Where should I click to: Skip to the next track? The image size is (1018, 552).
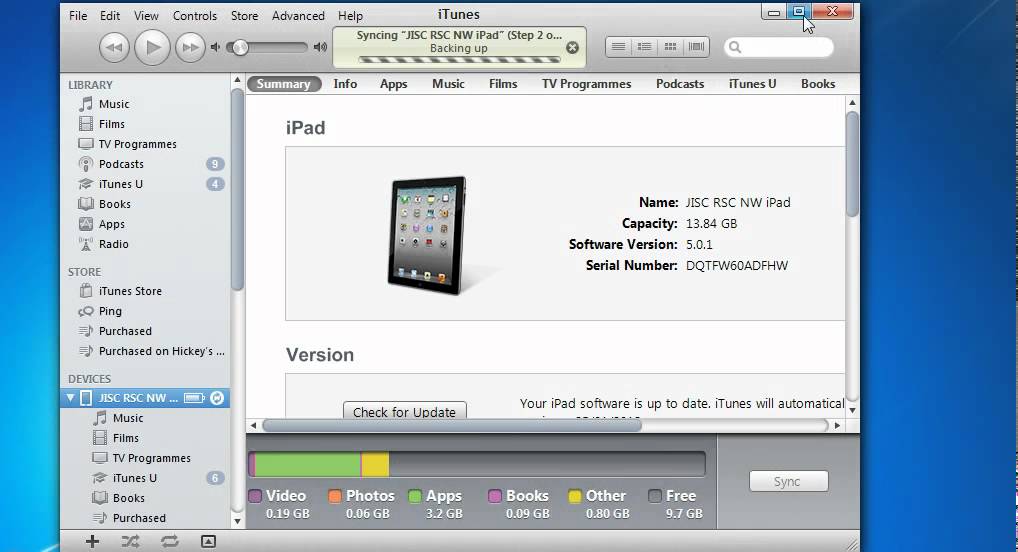(190, 47)
